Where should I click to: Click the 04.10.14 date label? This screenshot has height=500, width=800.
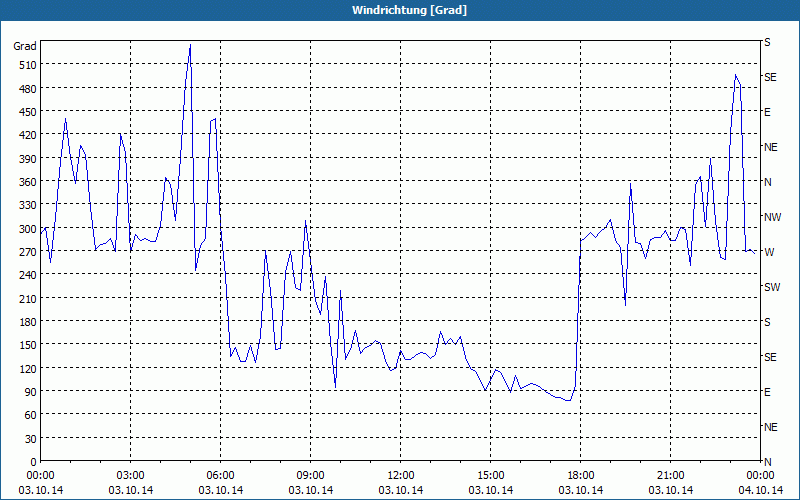click(760, 490)
